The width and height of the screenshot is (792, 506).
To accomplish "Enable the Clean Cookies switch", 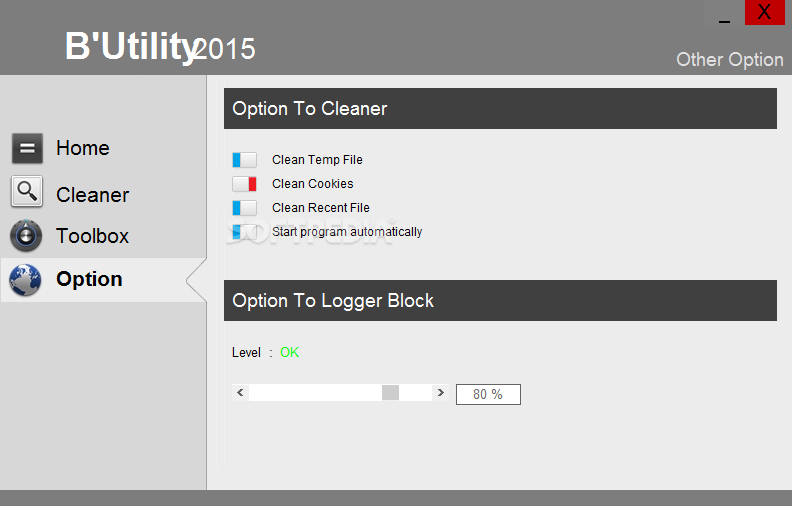I will pos(244,184).
